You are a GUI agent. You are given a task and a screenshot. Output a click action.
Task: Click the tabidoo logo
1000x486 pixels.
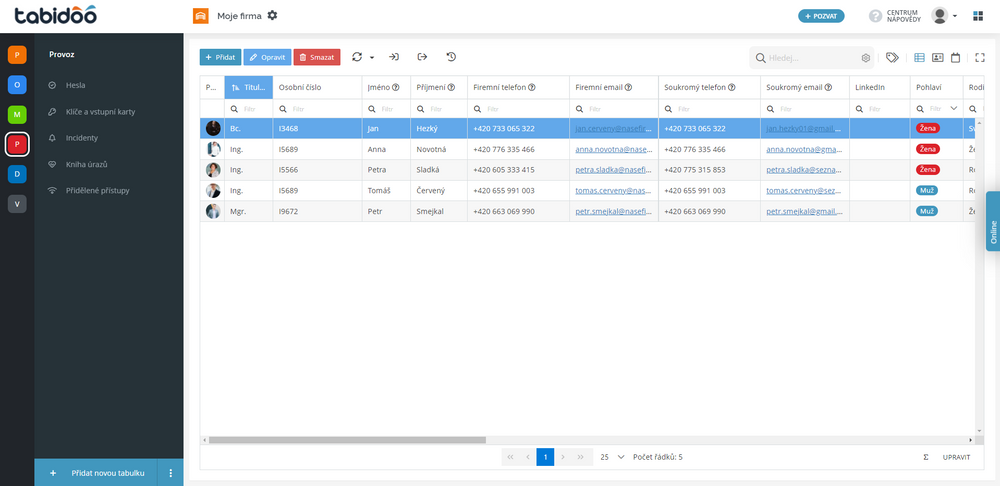pos(55,15)
